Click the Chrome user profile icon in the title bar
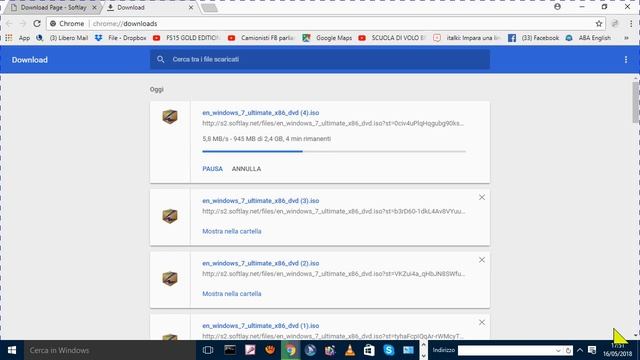The image size is (640, 360). 557,7
